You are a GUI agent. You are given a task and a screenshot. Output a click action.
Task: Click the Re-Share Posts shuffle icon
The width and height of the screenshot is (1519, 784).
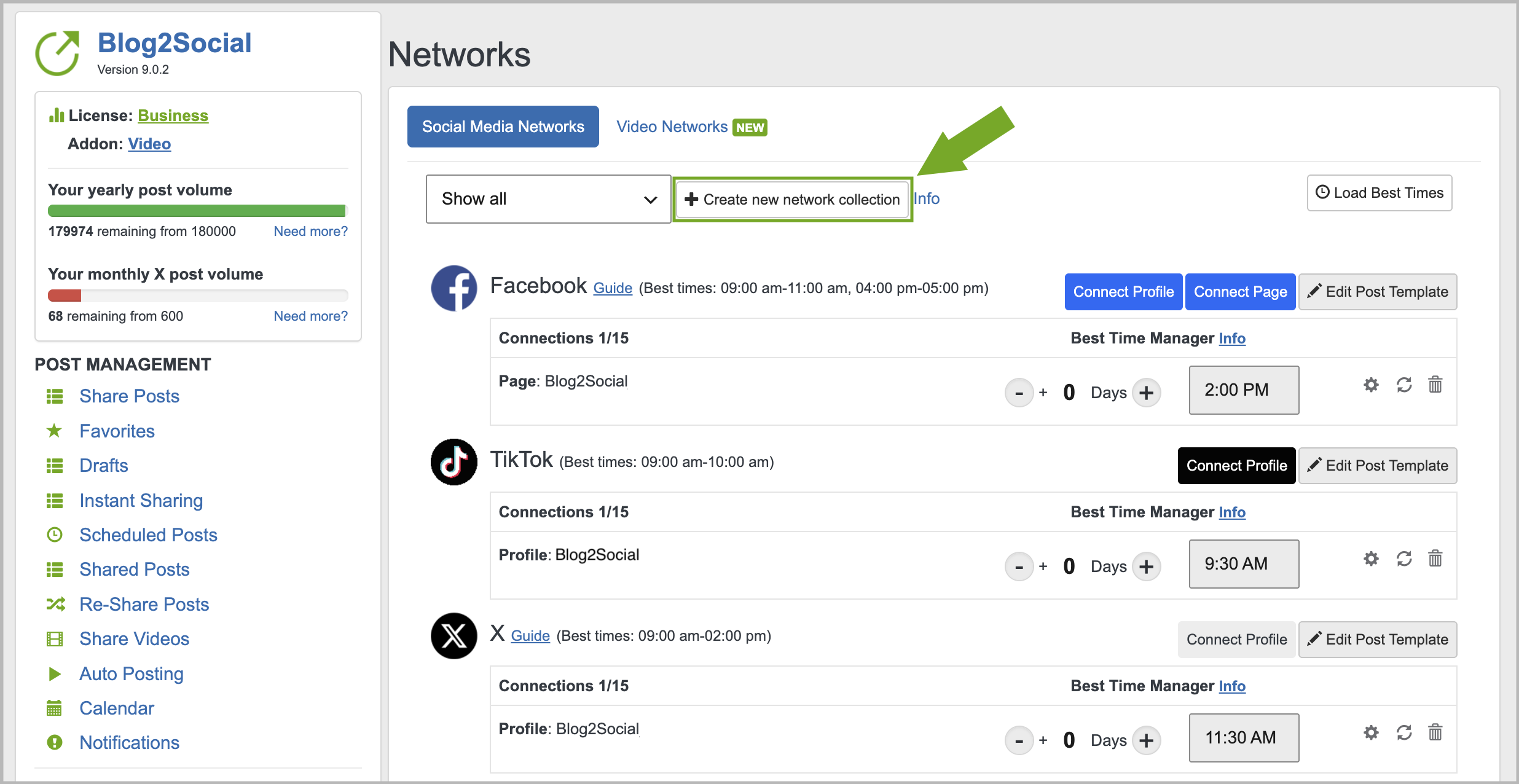click(55, 605)
